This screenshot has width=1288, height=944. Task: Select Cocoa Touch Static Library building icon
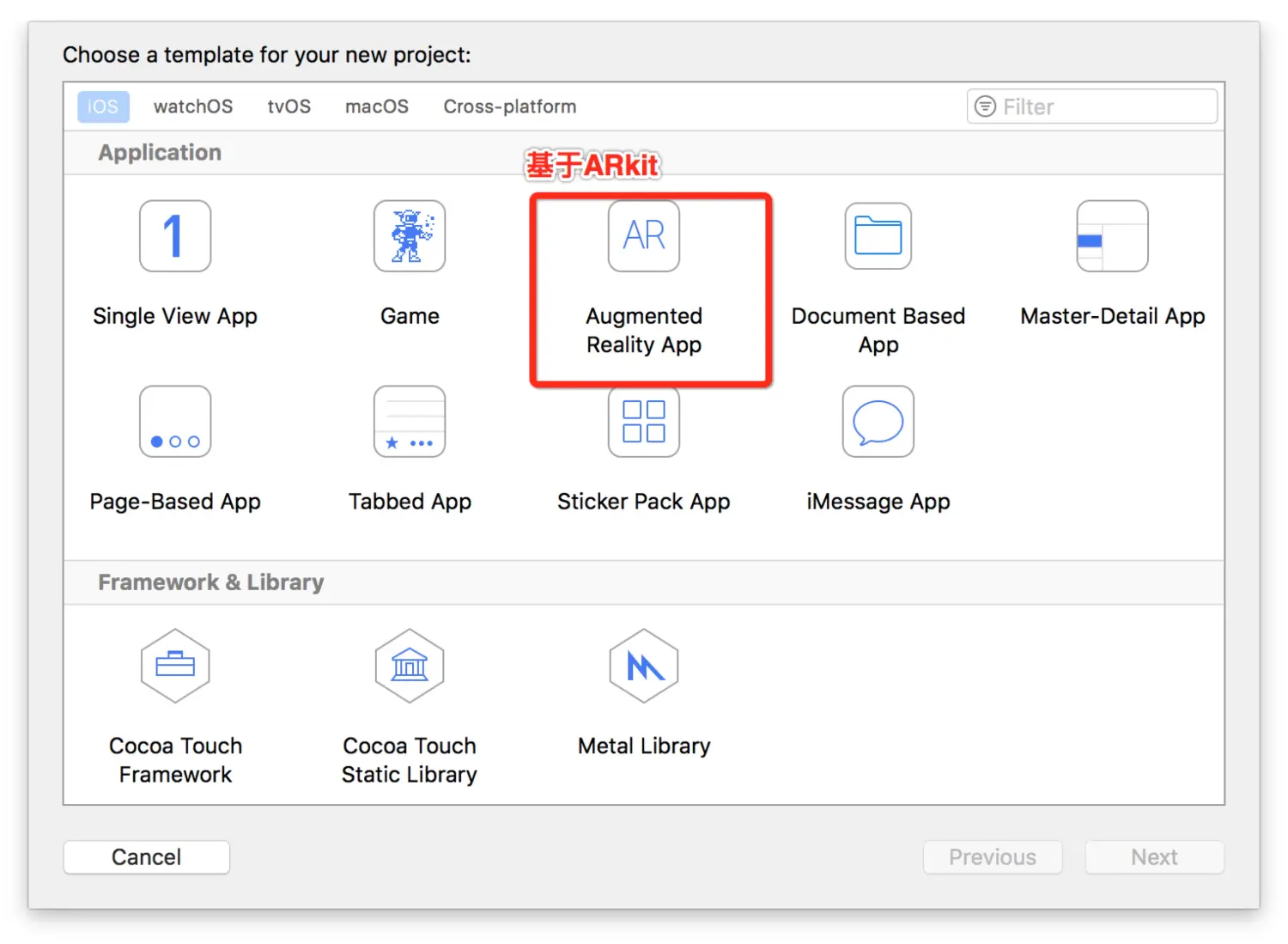[410, 666]
